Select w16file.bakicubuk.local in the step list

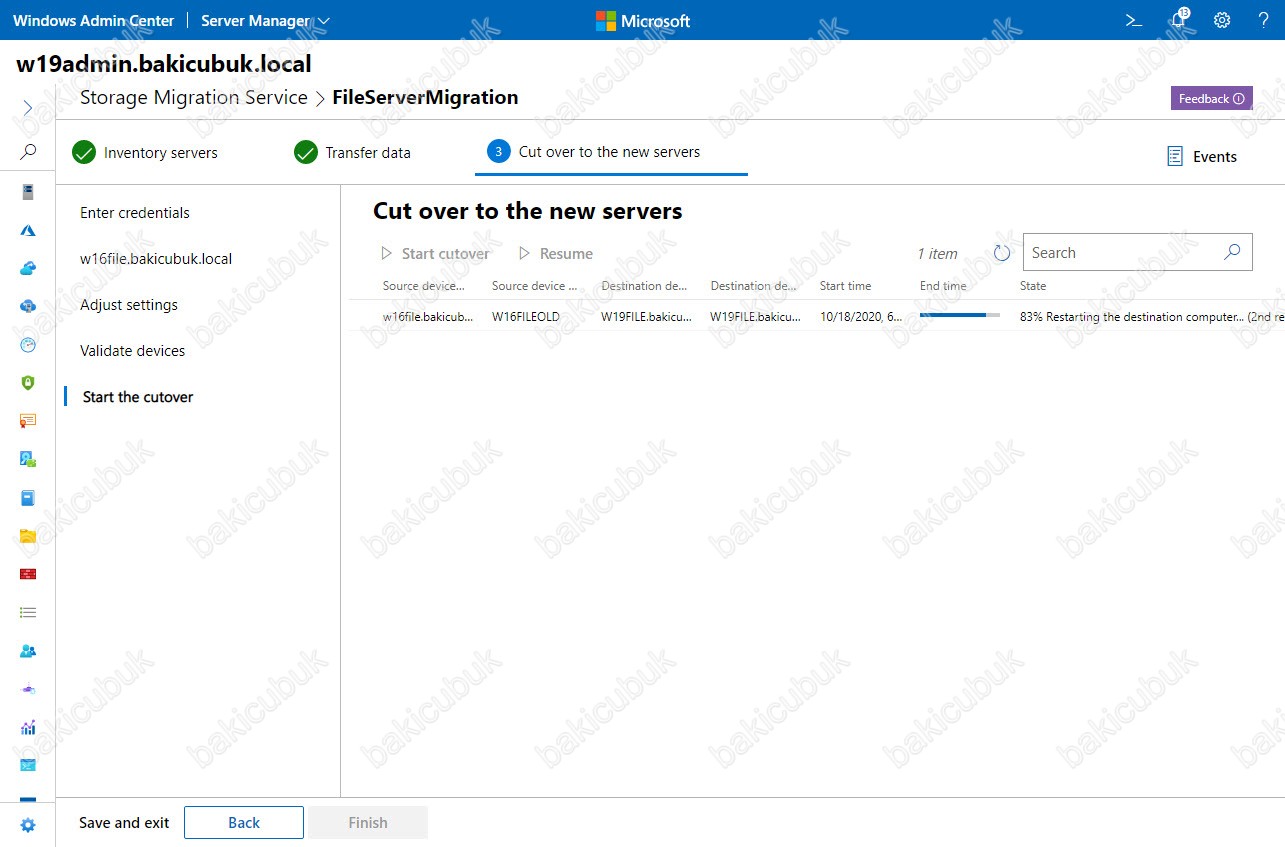pos(156,259)
